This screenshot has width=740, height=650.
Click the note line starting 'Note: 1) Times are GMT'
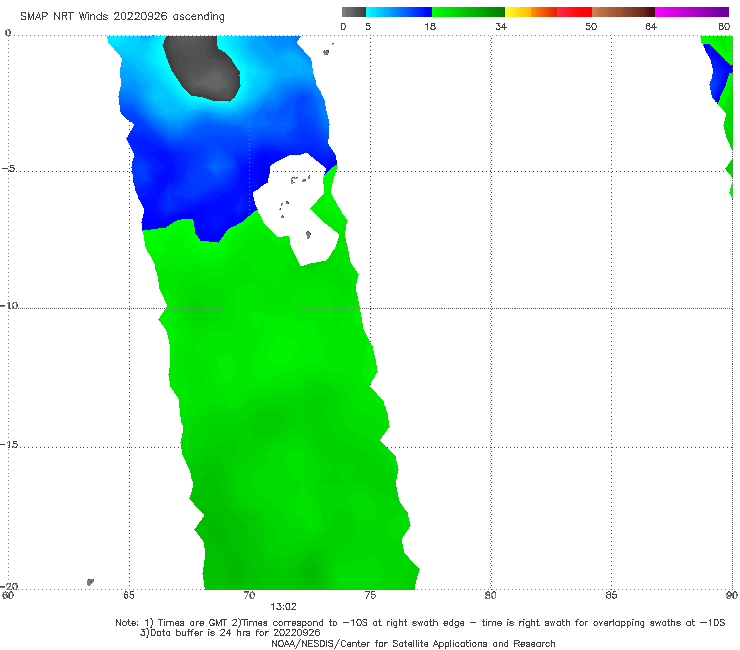pos(420,623)
